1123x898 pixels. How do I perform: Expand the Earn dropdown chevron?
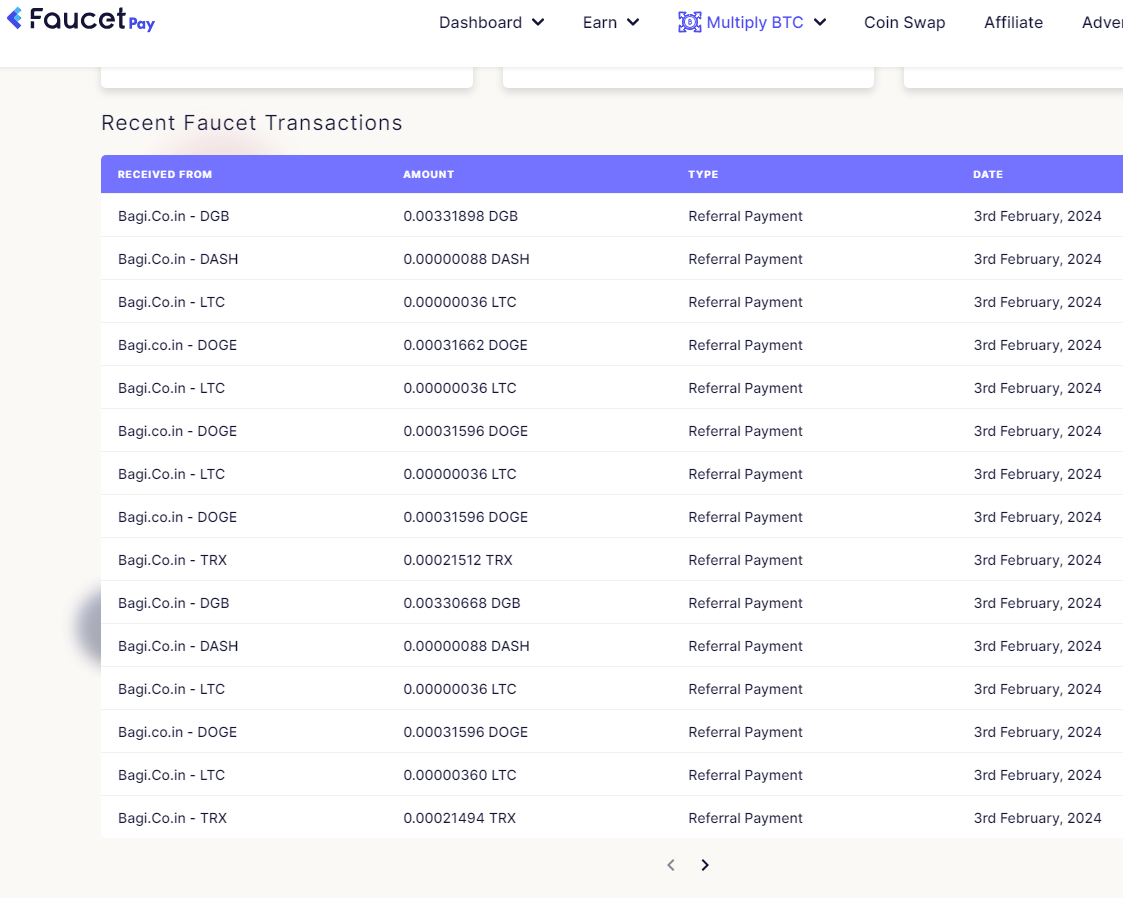[x=633, y=22]
